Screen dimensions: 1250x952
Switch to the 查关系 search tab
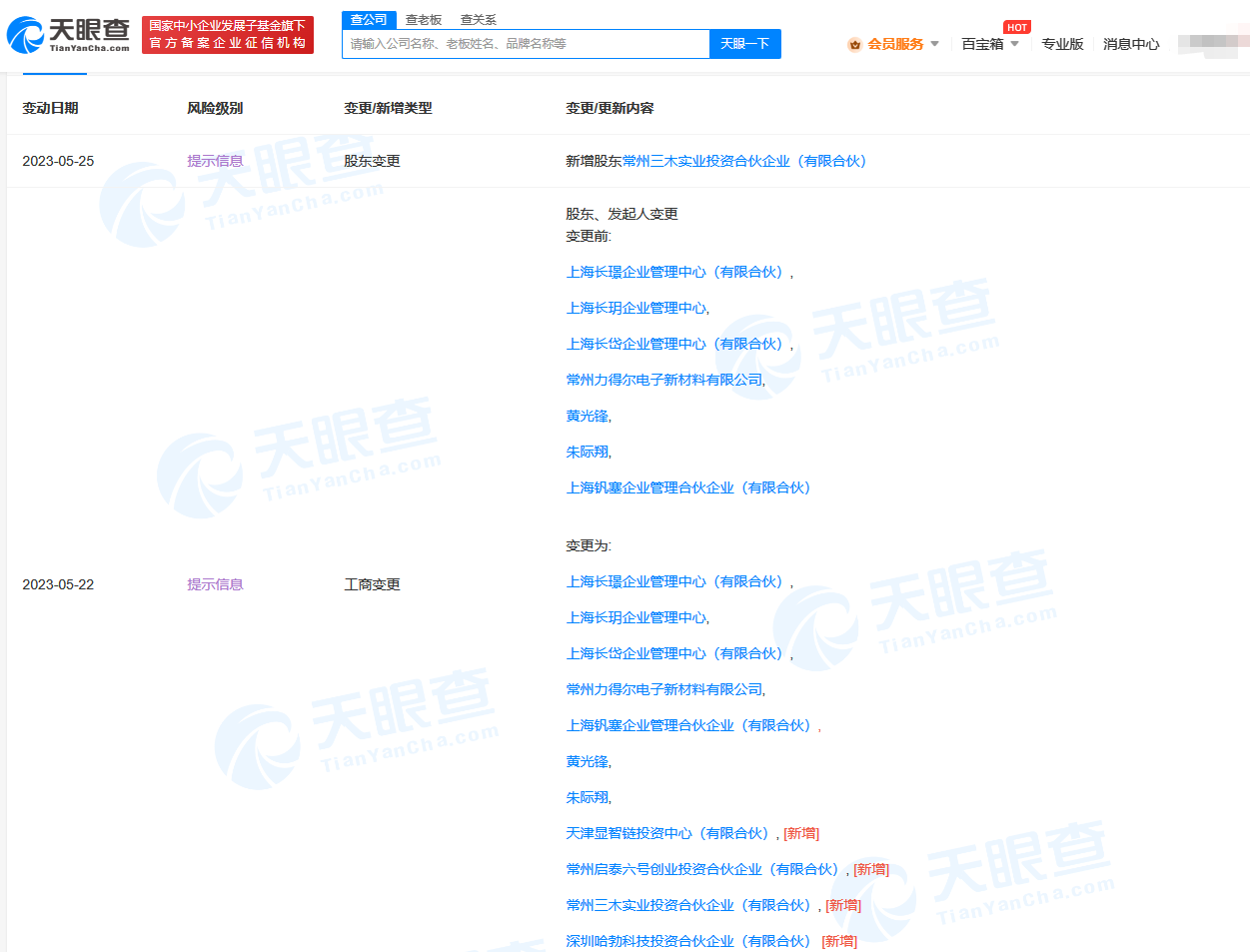pyautogui.click(x=479, y=20)
